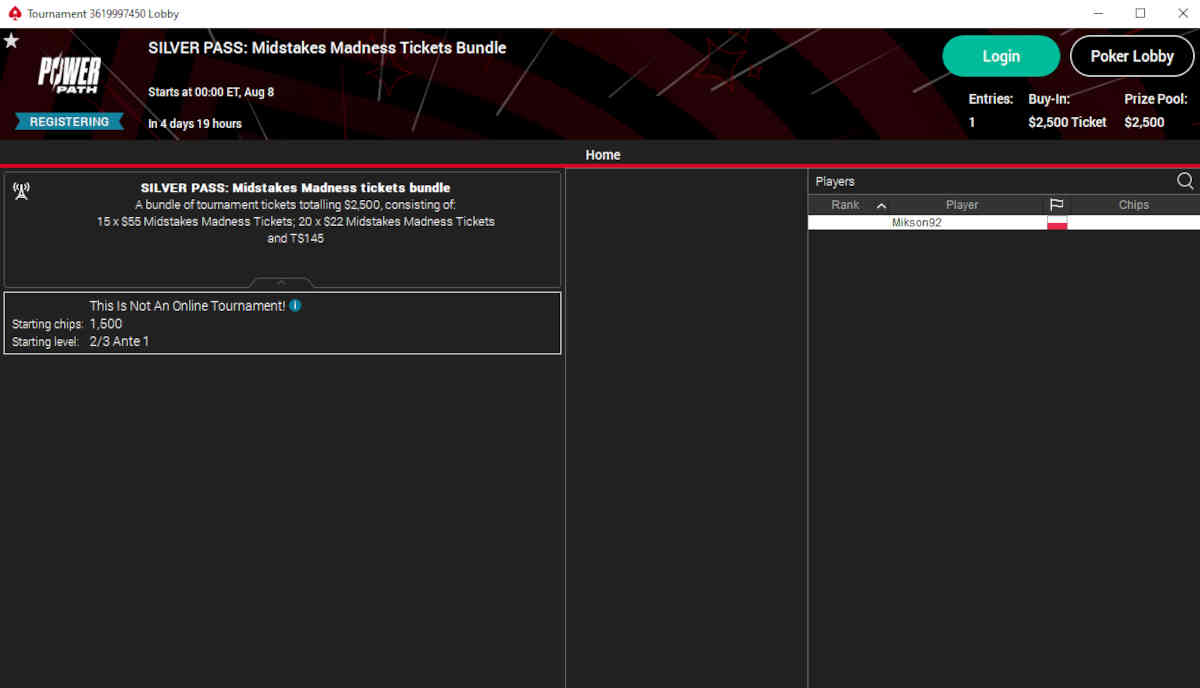
Task: Click 'SILVER PASS: Midstakes Madness tickets bundle' heading
Action: pos(295,188)
